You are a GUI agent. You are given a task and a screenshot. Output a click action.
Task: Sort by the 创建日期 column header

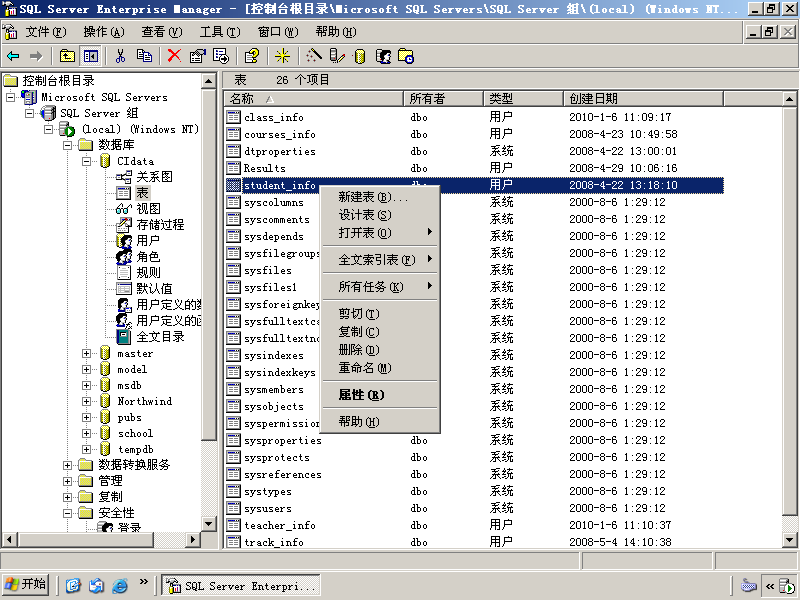click(x=643, y=98)
